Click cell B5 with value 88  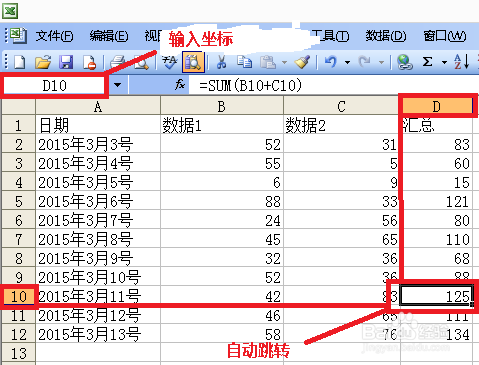click(222, 201)
